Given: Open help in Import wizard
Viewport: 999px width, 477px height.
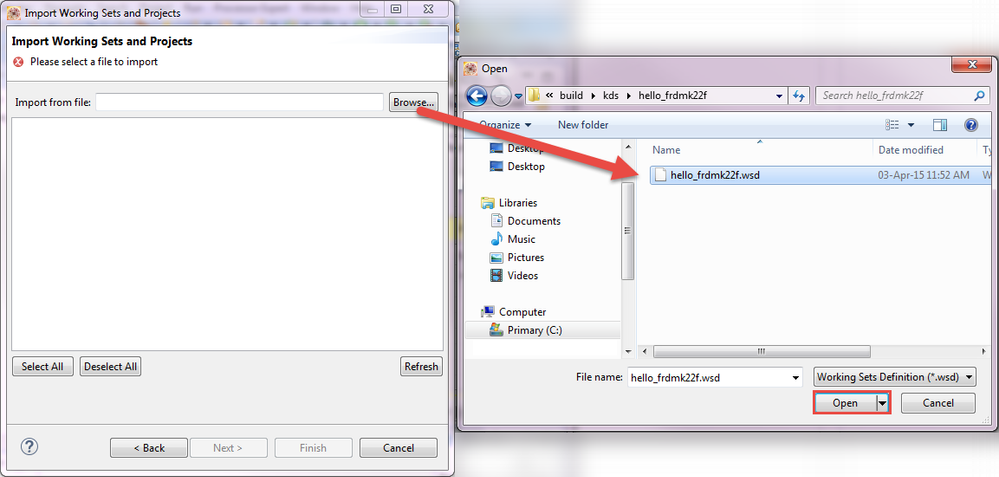Looking at the screenshot, I should pyautogui.click(x=30, y=446).
